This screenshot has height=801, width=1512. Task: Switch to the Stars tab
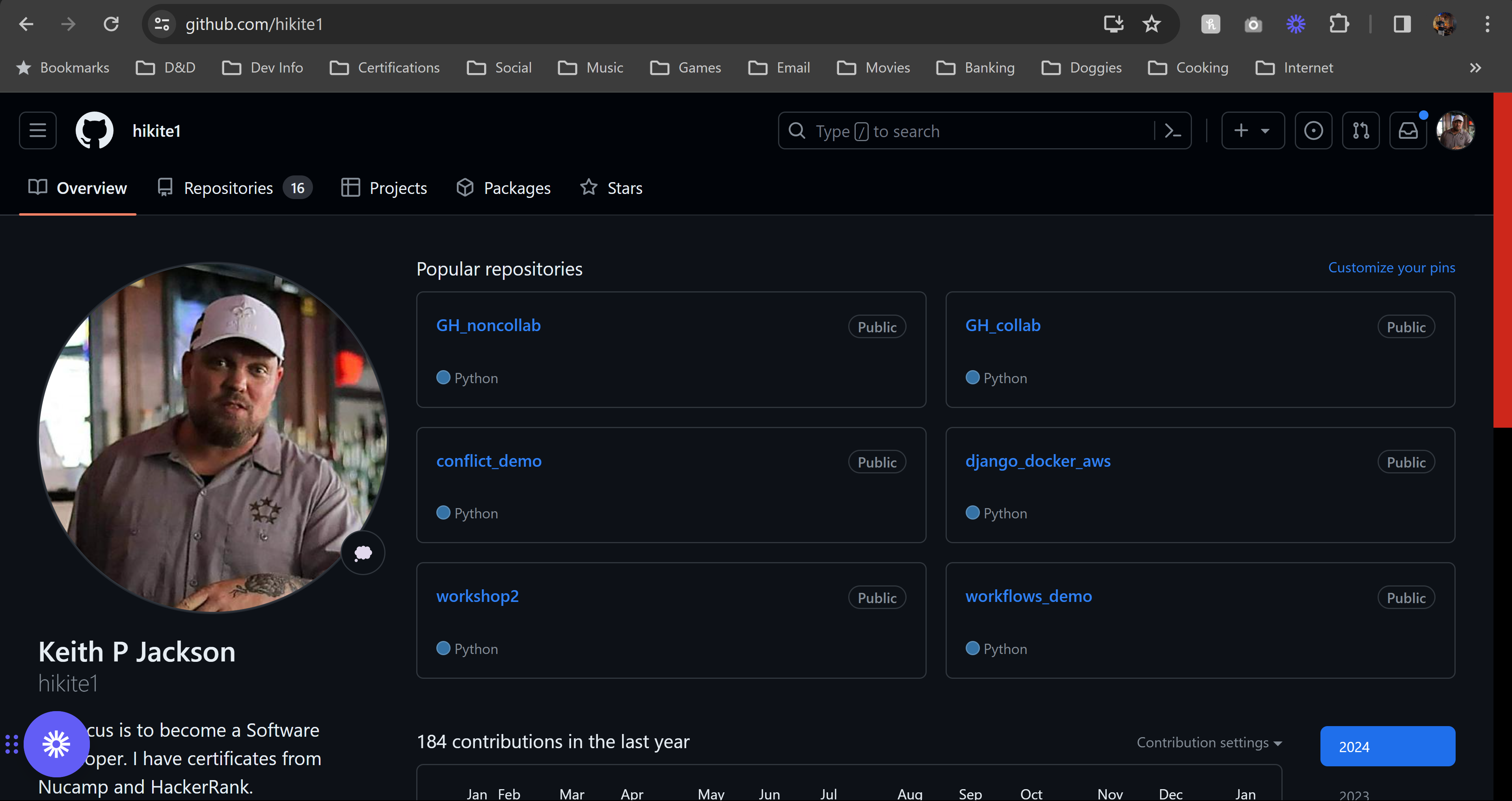click(611, 188)
